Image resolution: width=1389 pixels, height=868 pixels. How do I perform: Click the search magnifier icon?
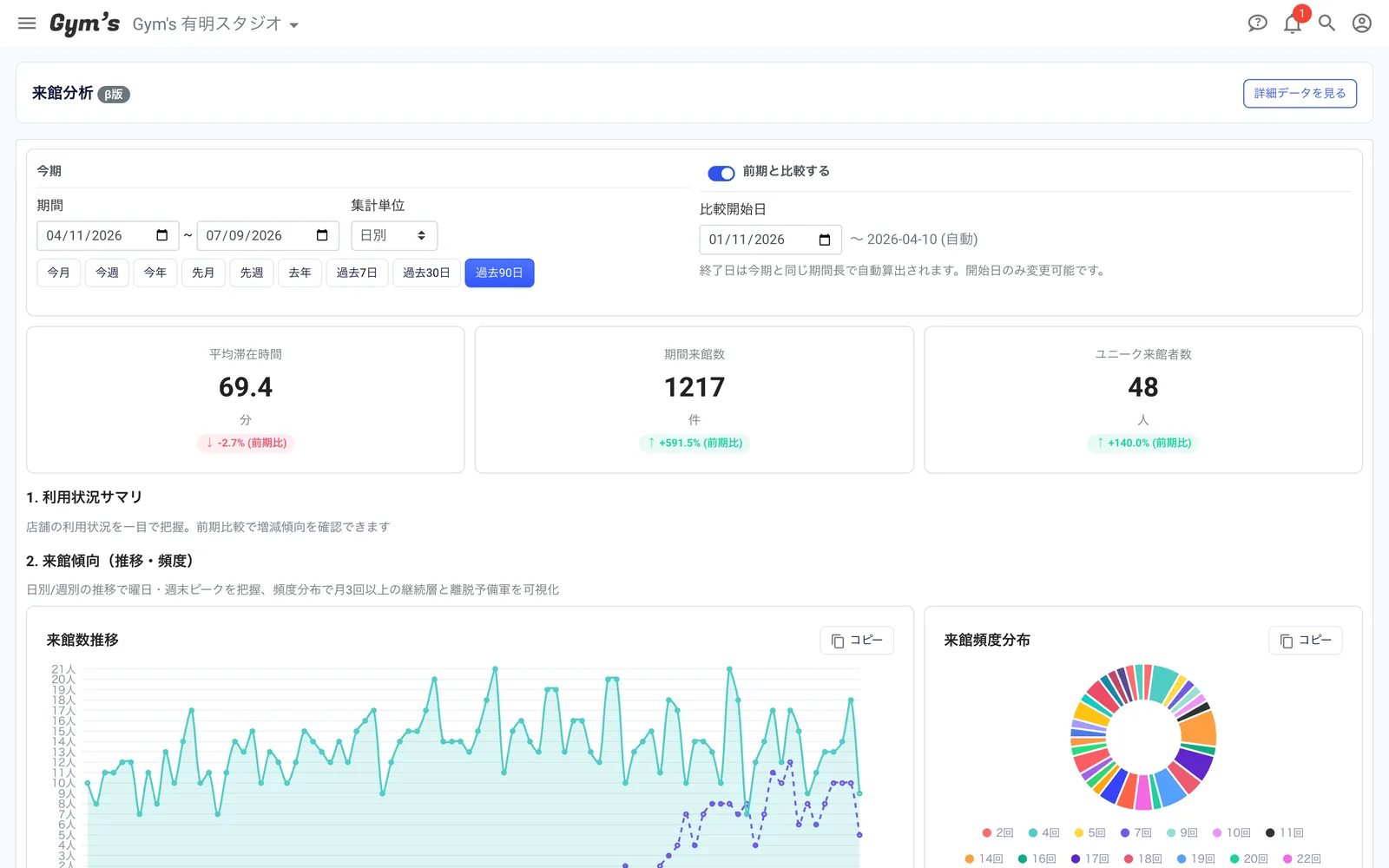click(x=1326, y=23)
